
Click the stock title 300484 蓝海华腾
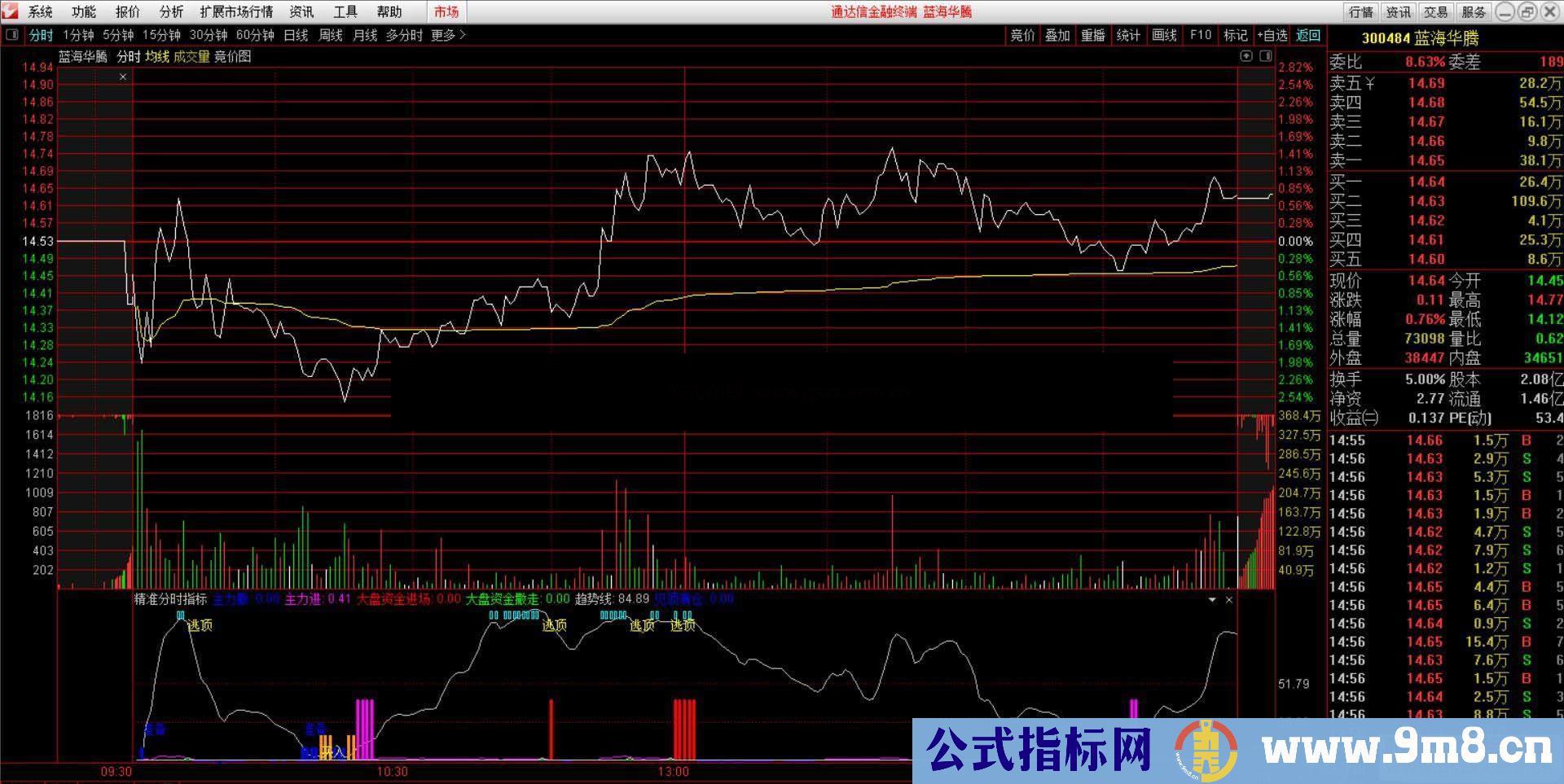1420,38
